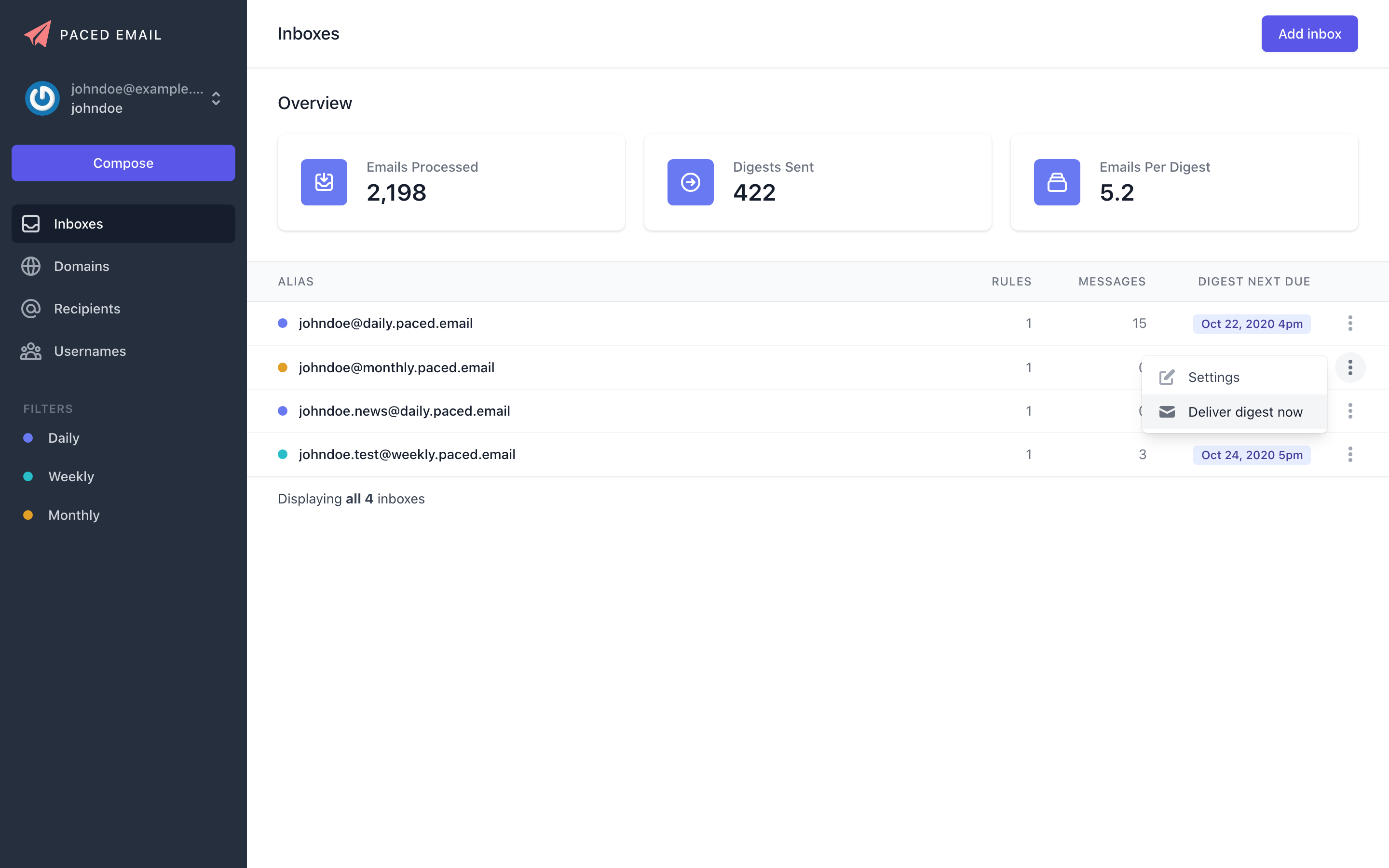Click the Digests Sent arrow icon
The image size is (1389, 868).
(x=690, y=182)
